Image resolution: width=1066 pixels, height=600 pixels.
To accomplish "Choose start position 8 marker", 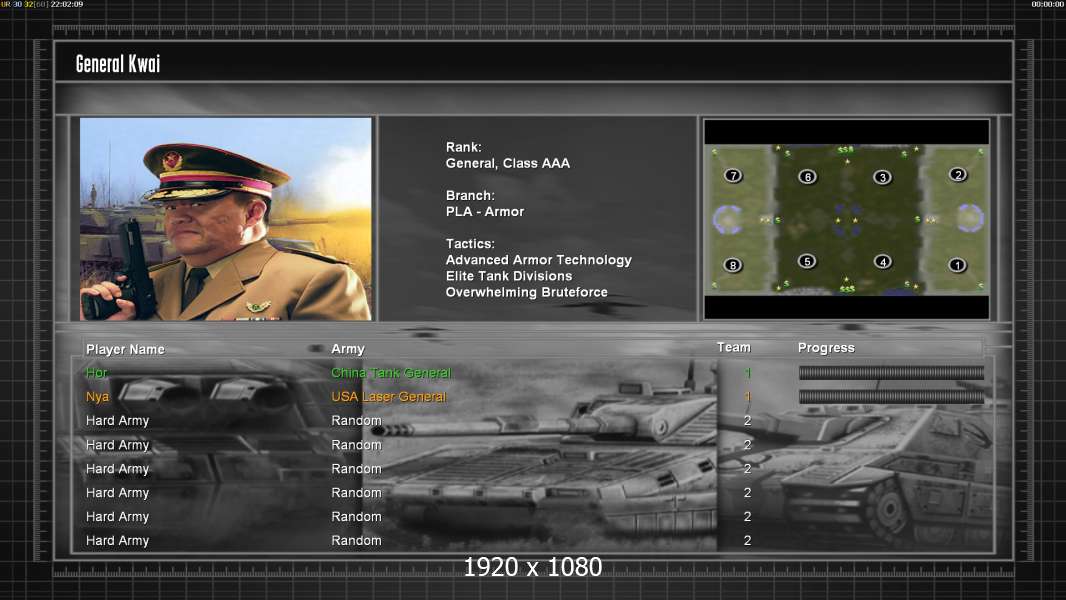I will pos(733,265).
